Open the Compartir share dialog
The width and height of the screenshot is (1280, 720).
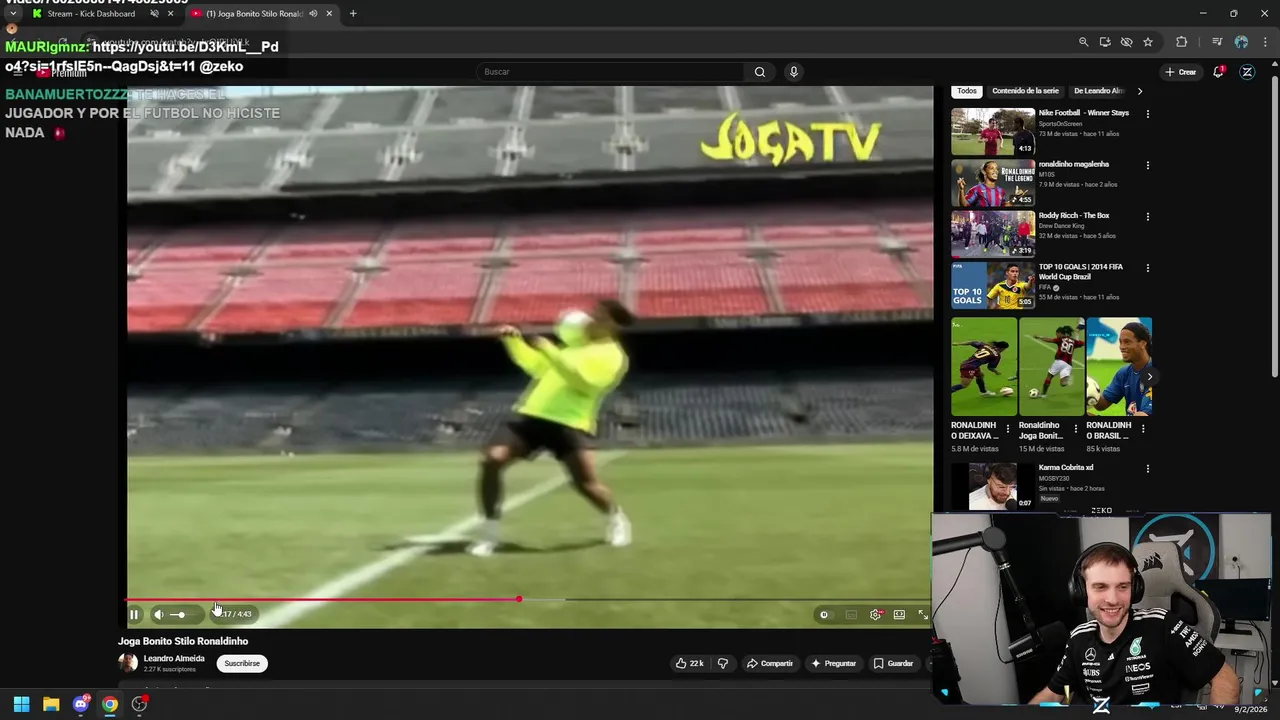pos(770,663)
